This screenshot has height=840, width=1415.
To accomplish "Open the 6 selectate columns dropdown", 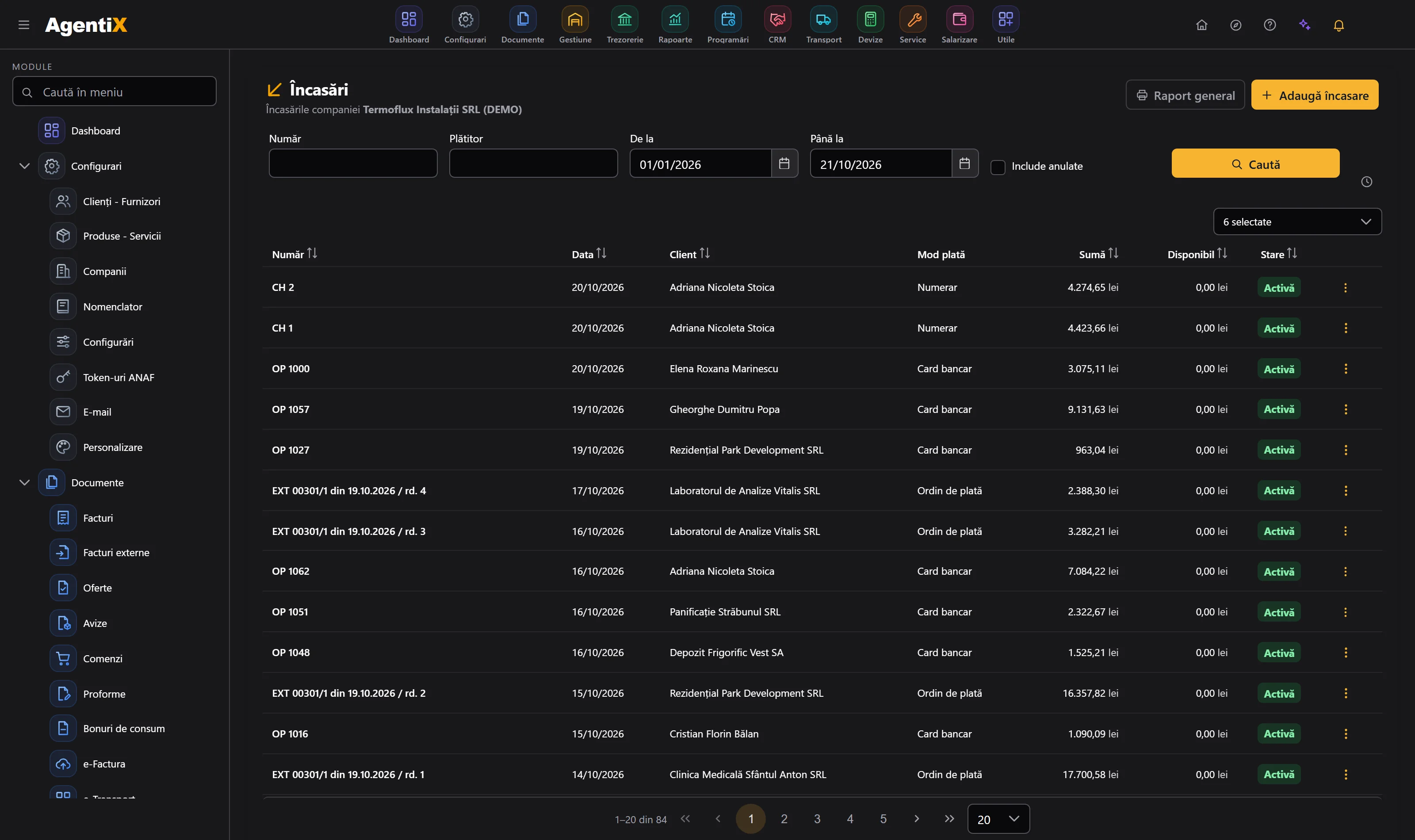I will coord(1296,222).
